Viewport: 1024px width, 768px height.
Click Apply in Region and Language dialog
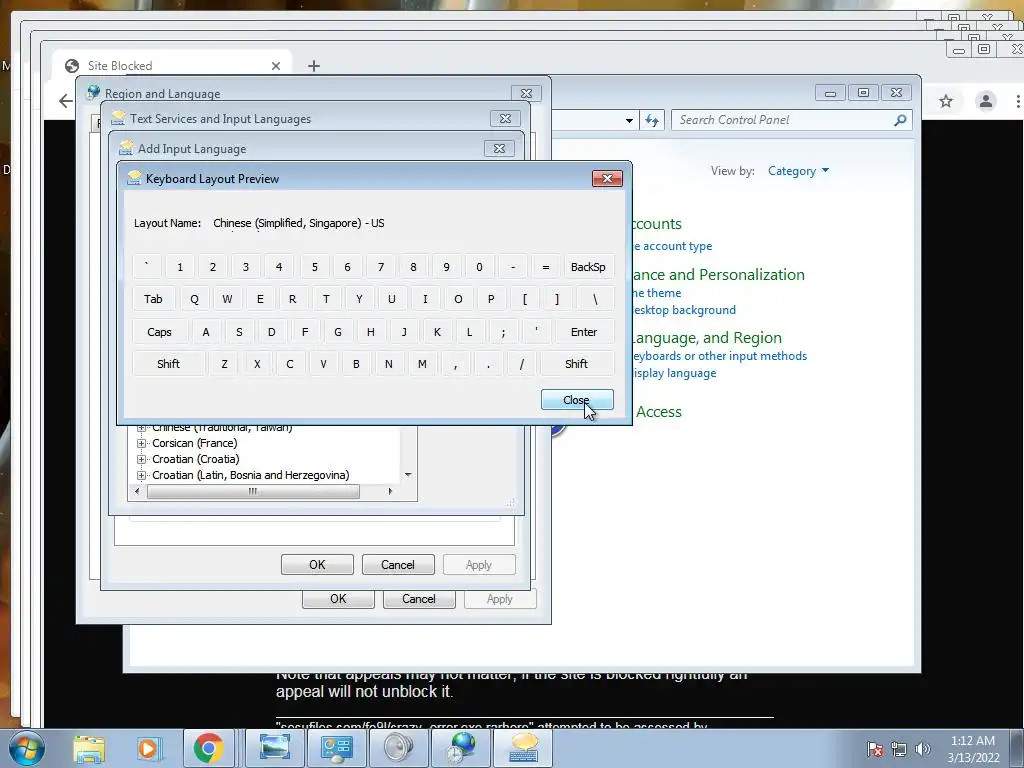click(x=500, y=599)
